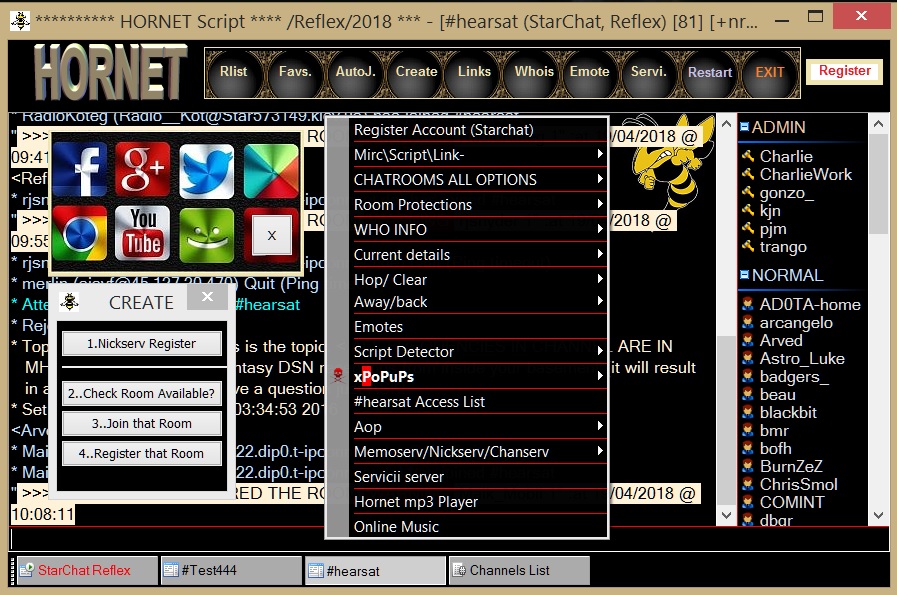Viewport: 897px width, 595px height.
Task: Click 3..Join that Room button
Action: pos(141,423)
